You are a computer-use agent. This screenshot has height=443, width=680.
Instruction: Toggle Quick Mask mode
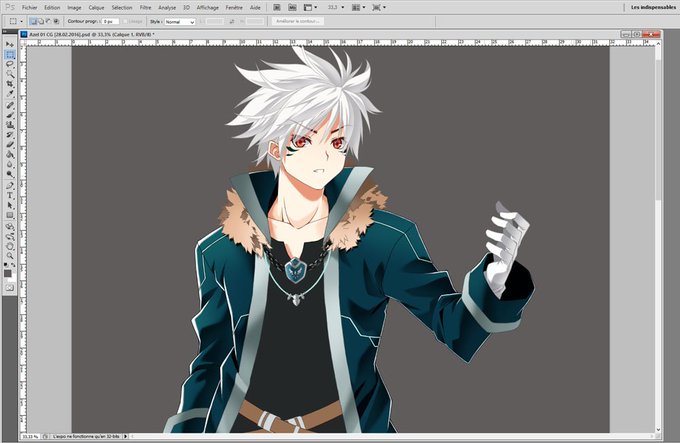10,288
